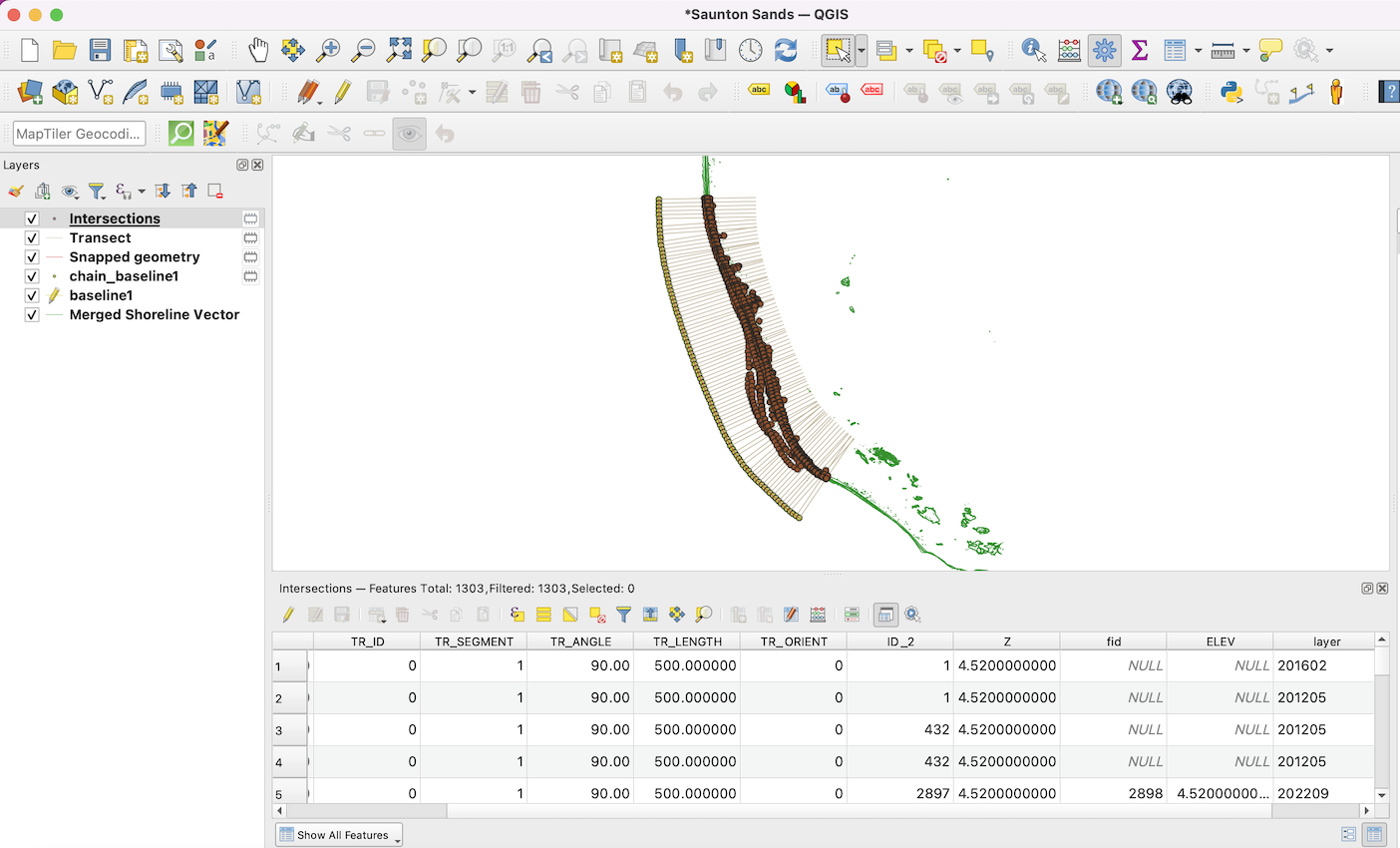This screenshot has height=848, width=1400.
Task: Toggle visibility of Merged Shoreline Vector layer
Action: 32,315
